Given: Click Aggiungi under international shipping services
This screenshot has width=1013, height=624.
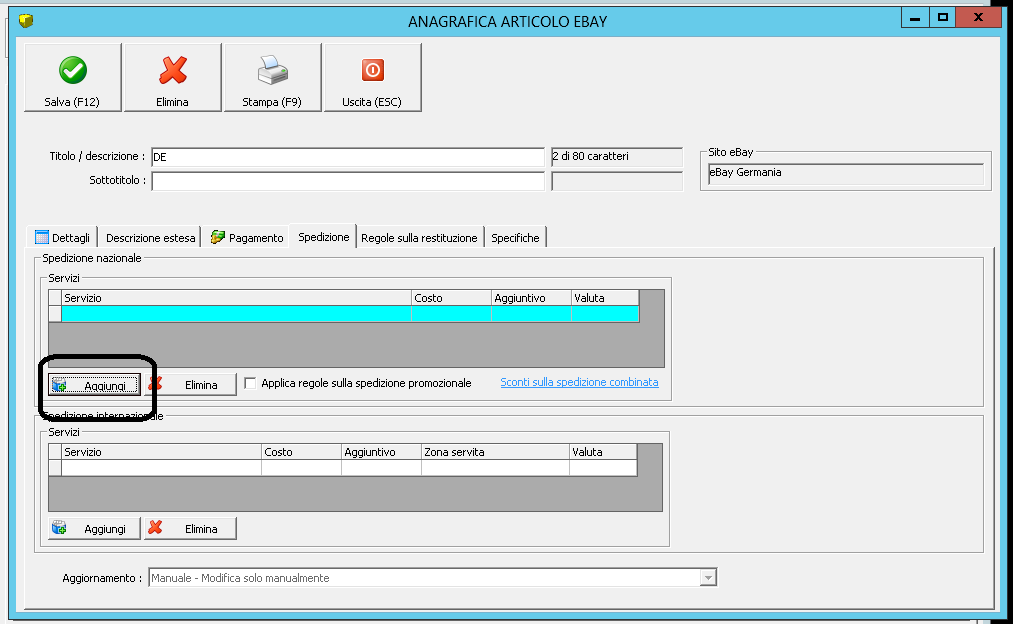Looking at the screenshot, I should [x=94, y=528].
